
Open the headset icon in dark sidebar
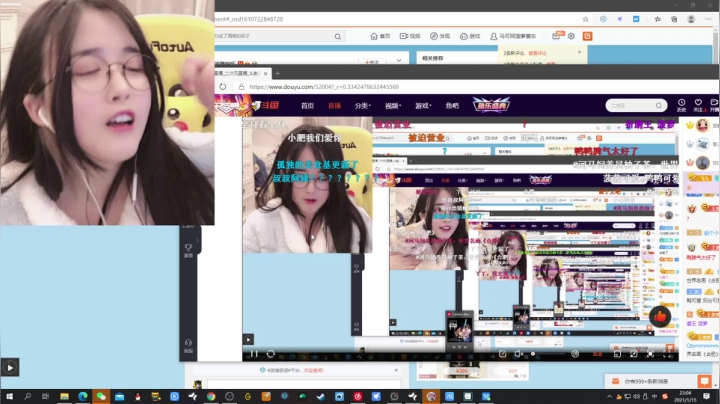click(x=188, y=345)
